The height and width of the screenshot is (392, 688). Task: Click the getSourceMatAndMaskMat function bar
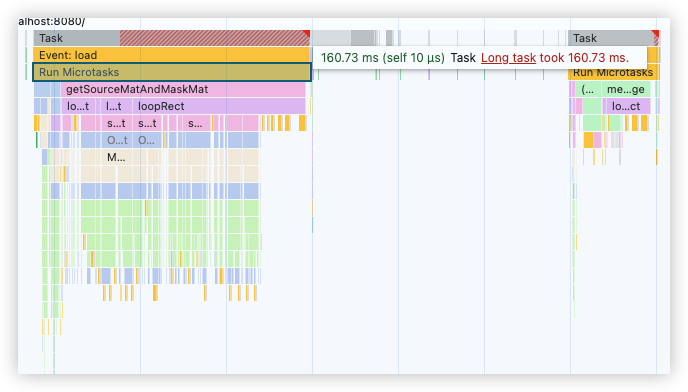183,90
